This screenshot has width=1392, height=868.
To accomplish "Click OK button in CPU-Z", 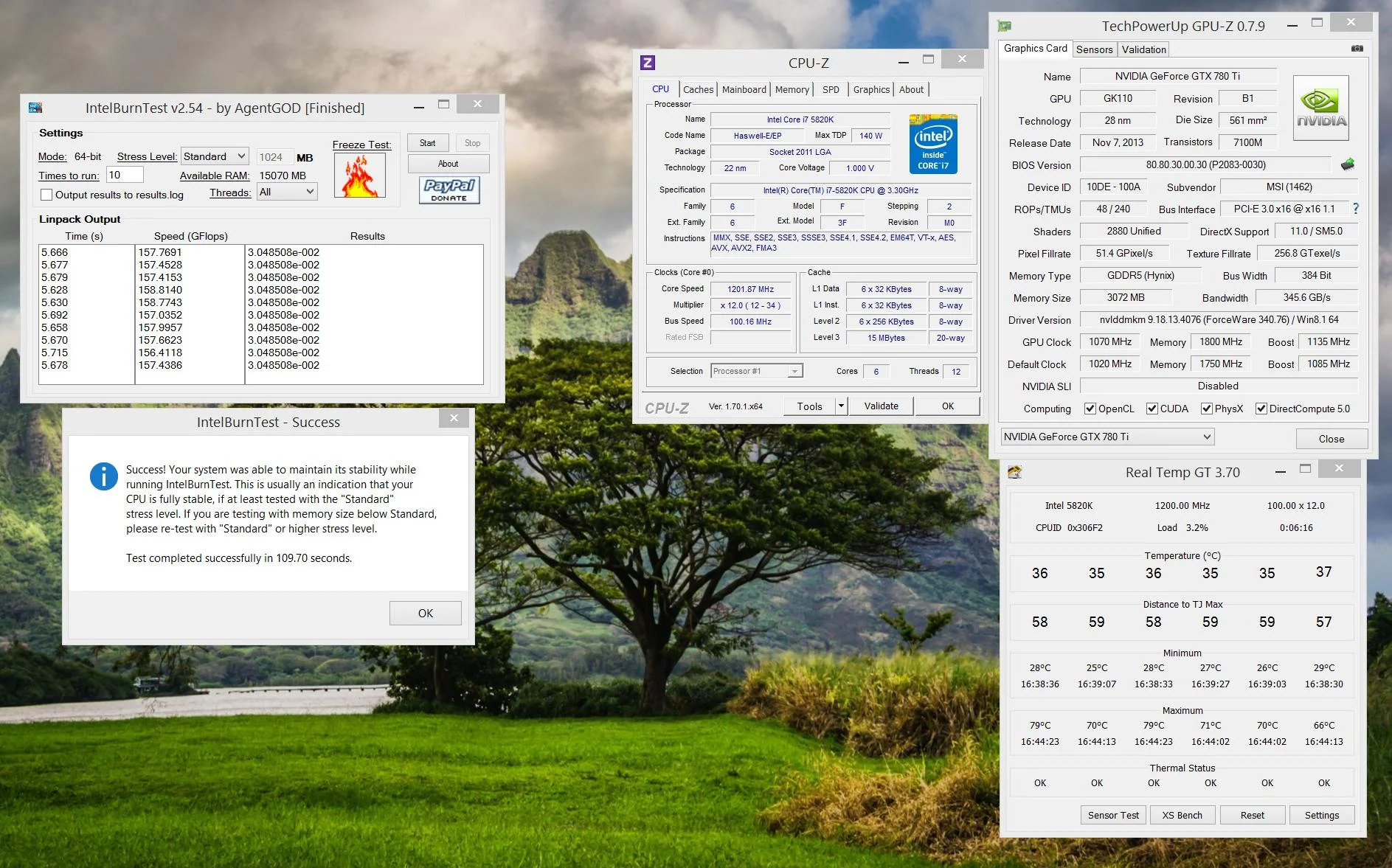I will pyautogui.click(x=948, y=406).
